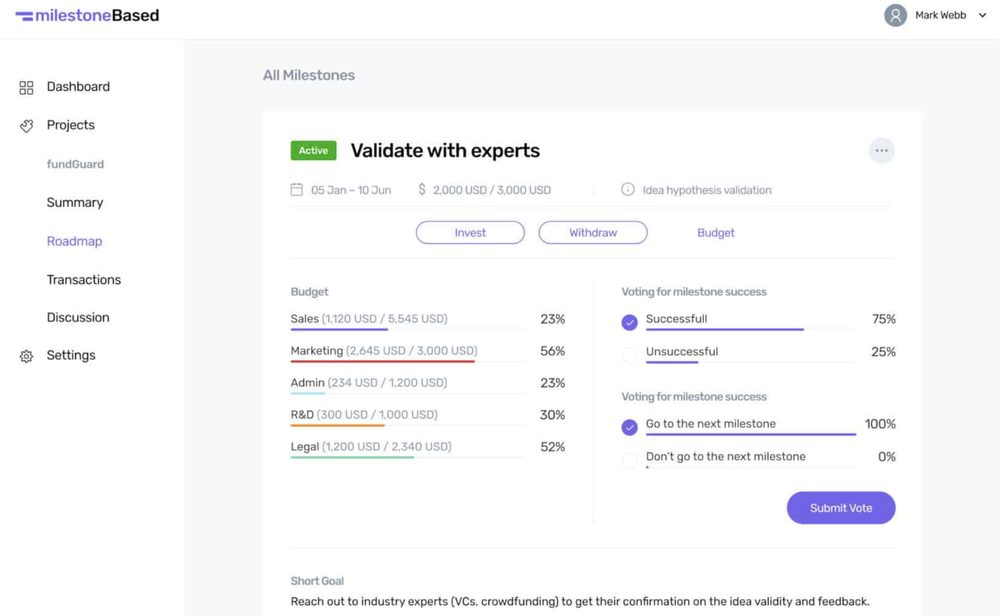Select Go to the next milestone option

click(x=629, y=426)
